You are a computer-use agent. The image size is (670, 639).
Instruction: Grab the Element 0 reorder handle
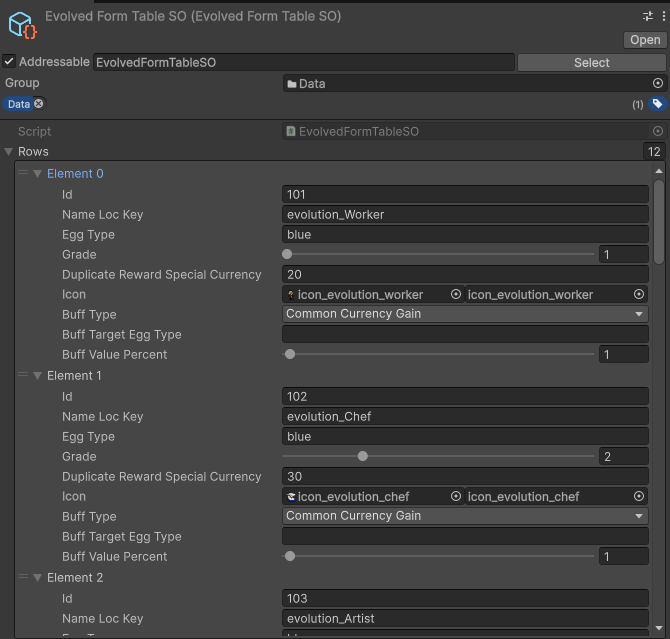tap(23, 173)
